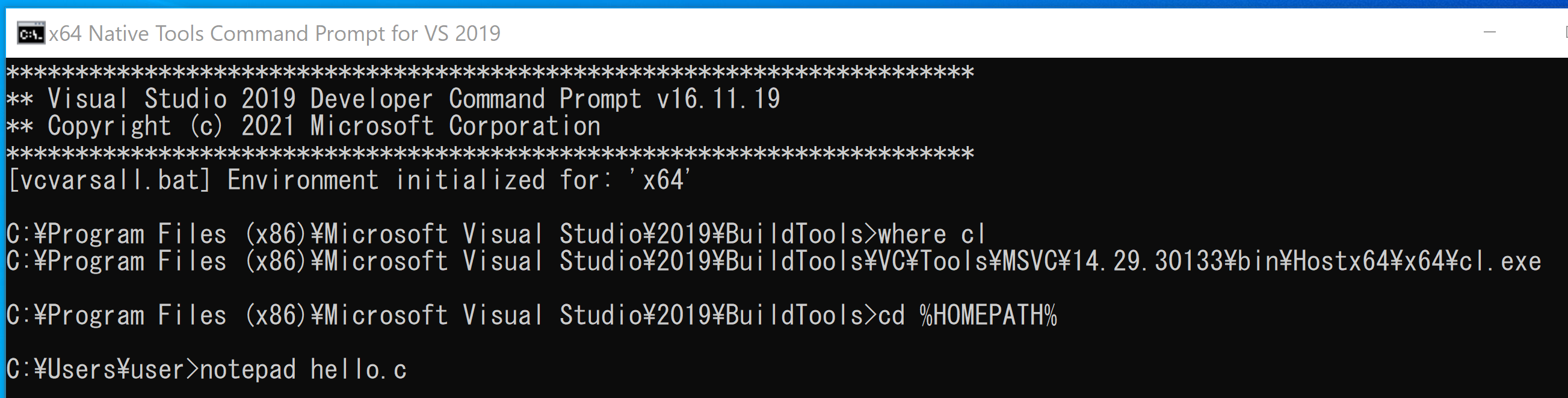Image resolution: width=1568 pixels, height=398 pixels.
Task: Click the "where cl" command text
Action: 931,234
